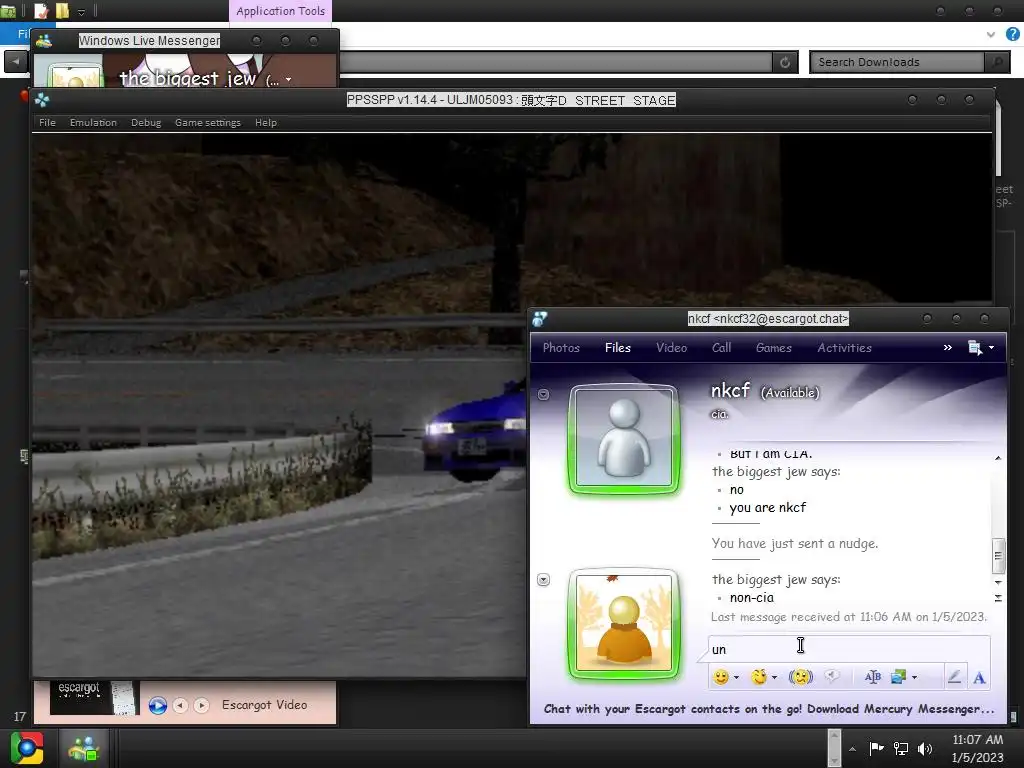Screen dimensions: 1024x768
Task: Click the chat scrollbar up arrow
Action: (x=998, y=458)
